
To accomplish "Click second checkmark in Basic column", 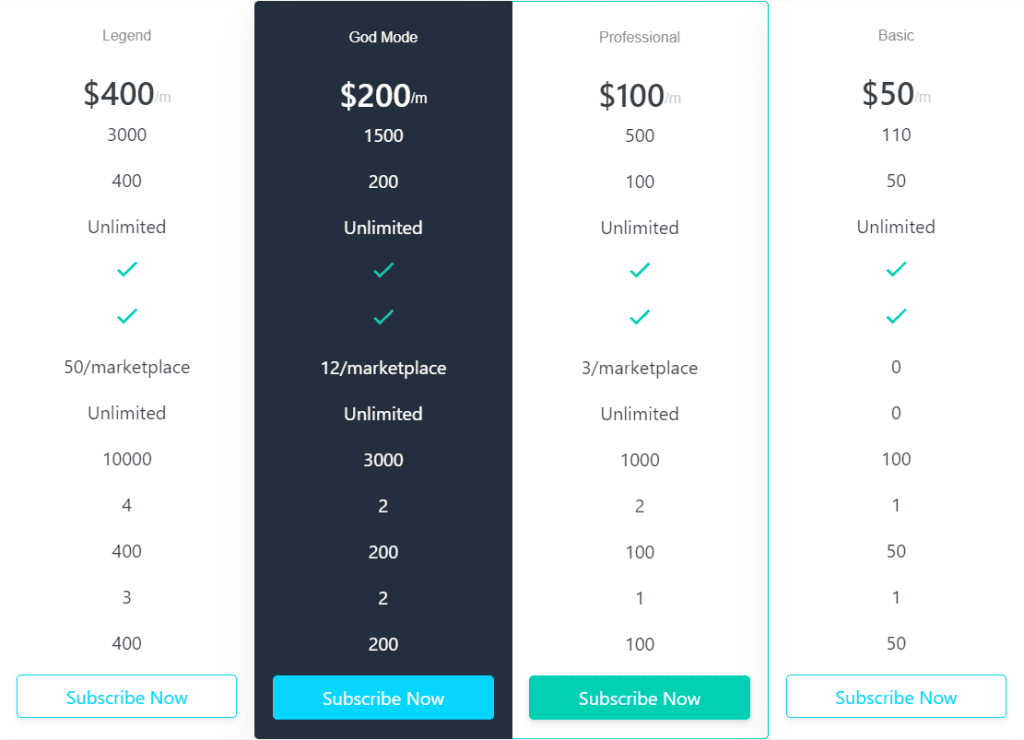I will coord(896,316).
